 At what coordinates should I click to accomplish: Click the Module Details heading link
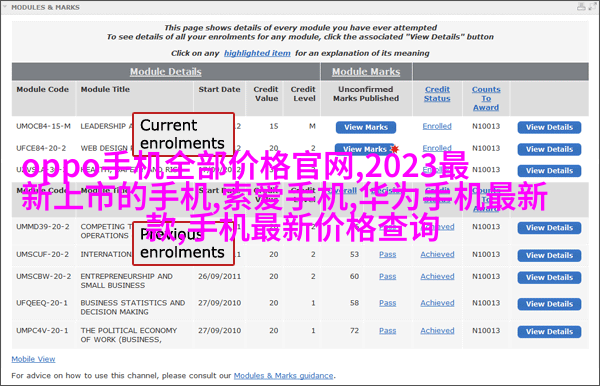coord(165,72)
